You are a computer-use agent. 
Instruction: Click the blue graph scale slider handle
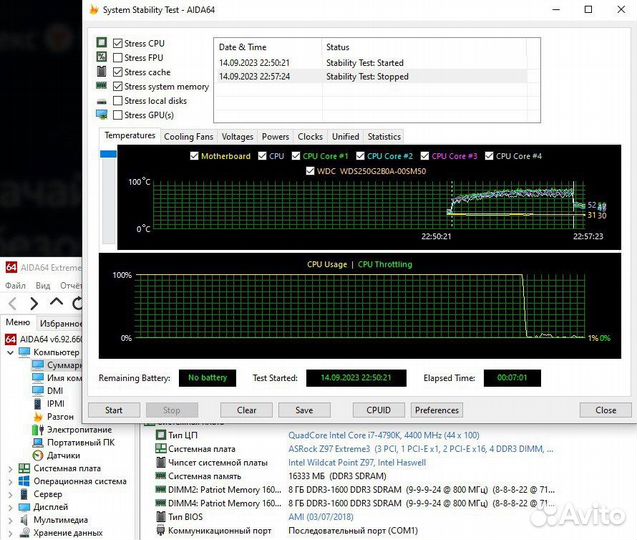(108, 154)
